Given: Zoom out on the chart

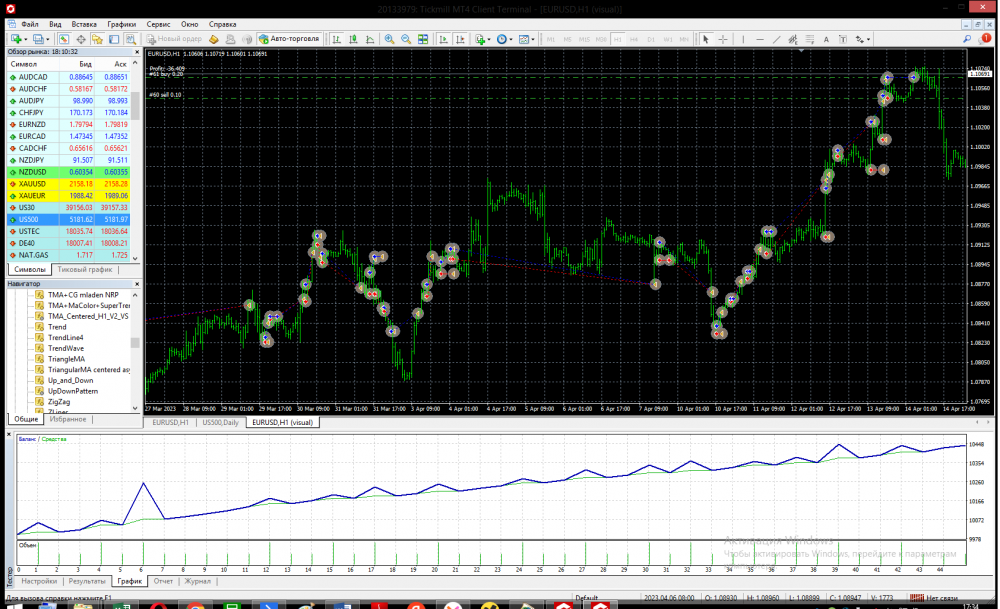Looking at the screenshot, I should tap(406, 39).
